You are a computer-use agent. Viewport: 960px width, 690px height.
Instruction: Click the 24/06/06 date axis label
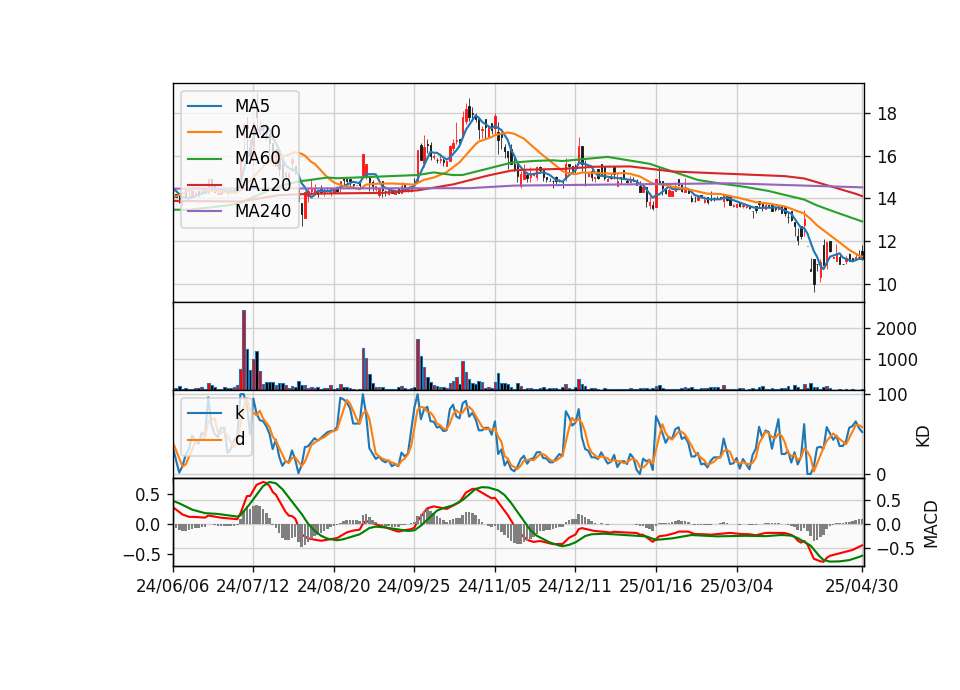[x=173, y=586]
